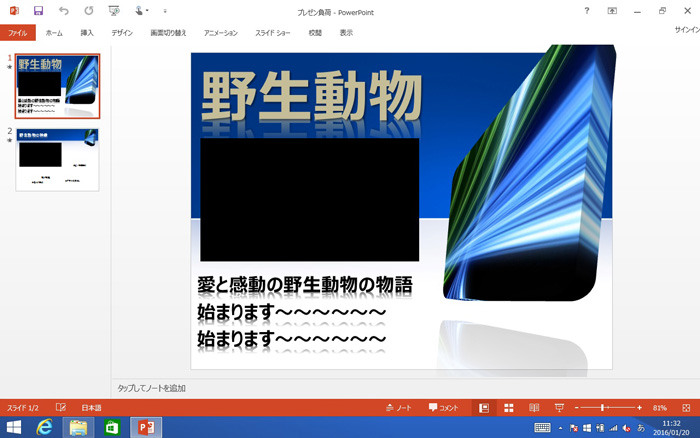The height and width of the screenshot is (438, 700).
Task: Open File Explorer from taskbar
Action: (x=78, y=427)
